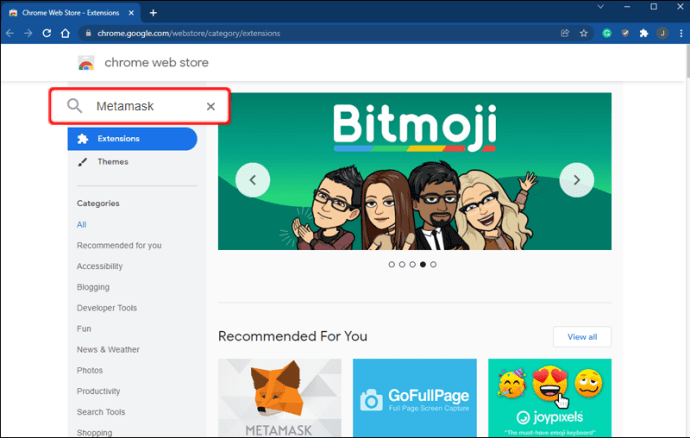The width and height of the screenshot is (690, 438).
Task: Choose the Shopping category
Action: (x=95, y=432)
